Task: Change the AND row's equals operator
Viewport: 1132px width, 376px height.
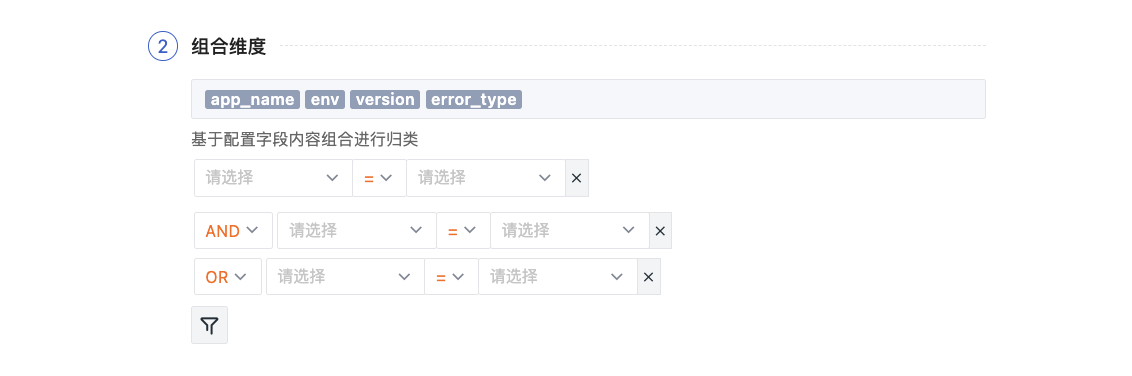Action: pyautogui.click(x=463, y=231)
